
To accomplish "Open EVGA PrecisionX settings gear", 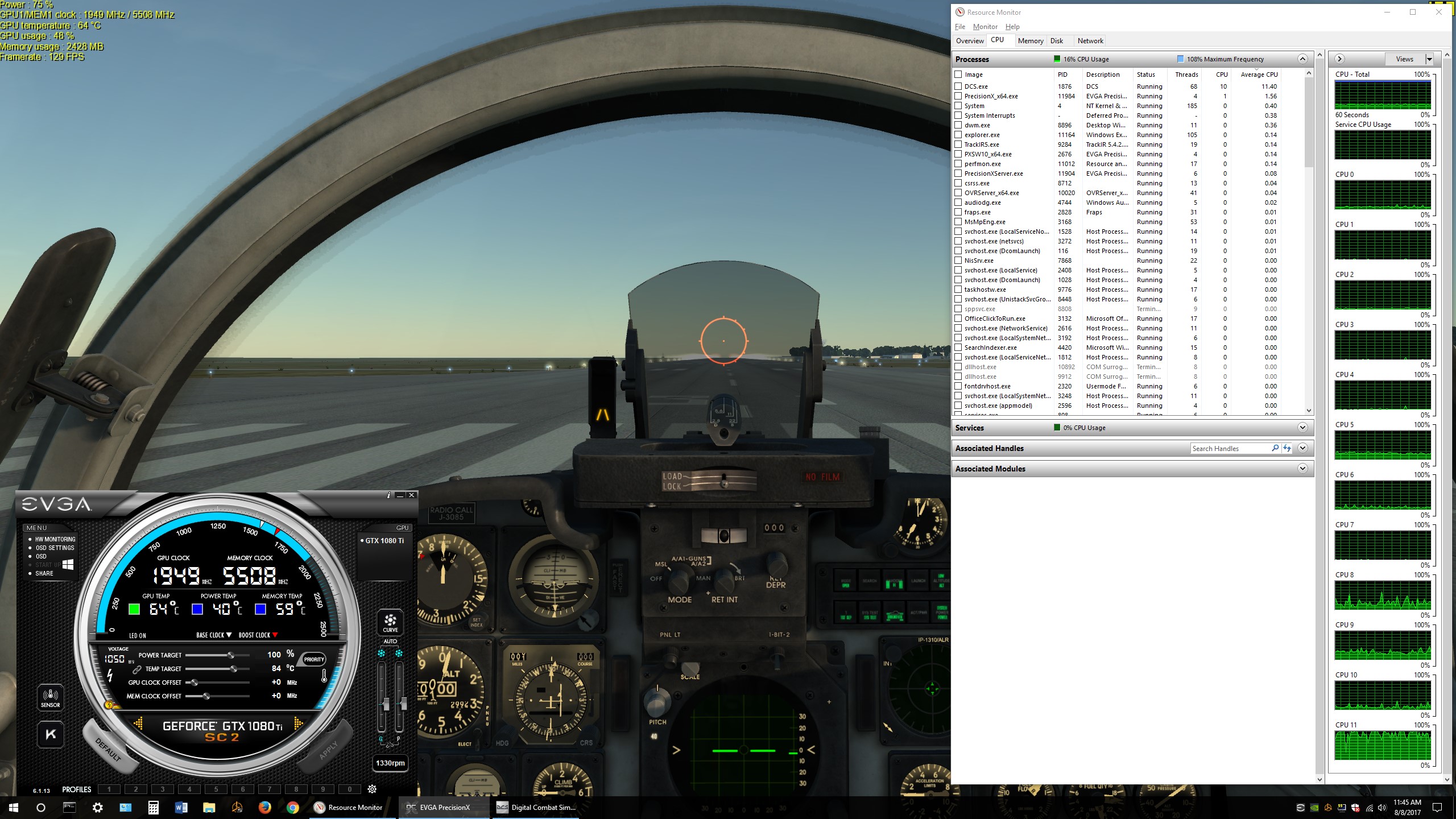I will (372, 789).
